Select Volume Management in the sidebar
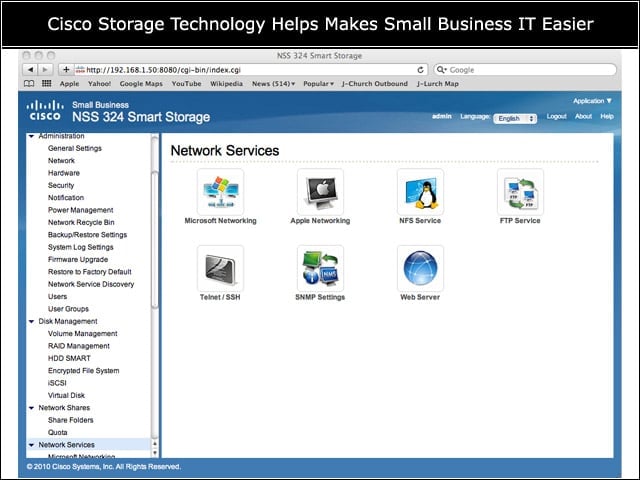Screen dimensions: 640x480 (x=82, y=334)
